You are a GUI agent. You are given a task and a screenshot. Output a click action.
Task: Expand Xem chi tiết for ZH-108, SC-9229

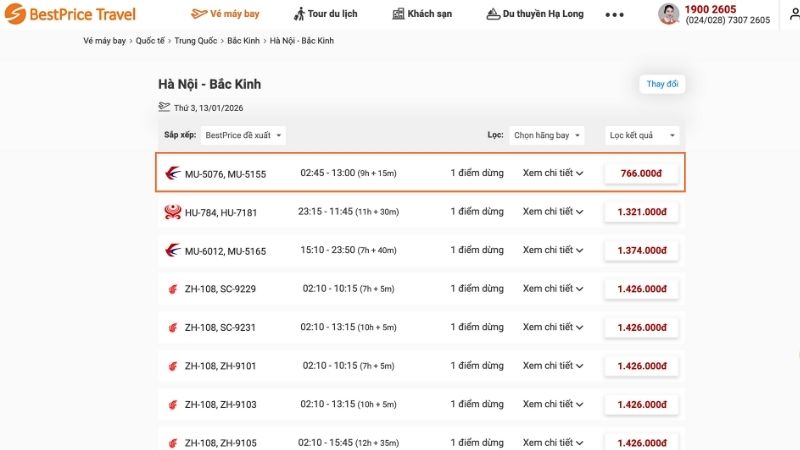click(x=553, y=288)
